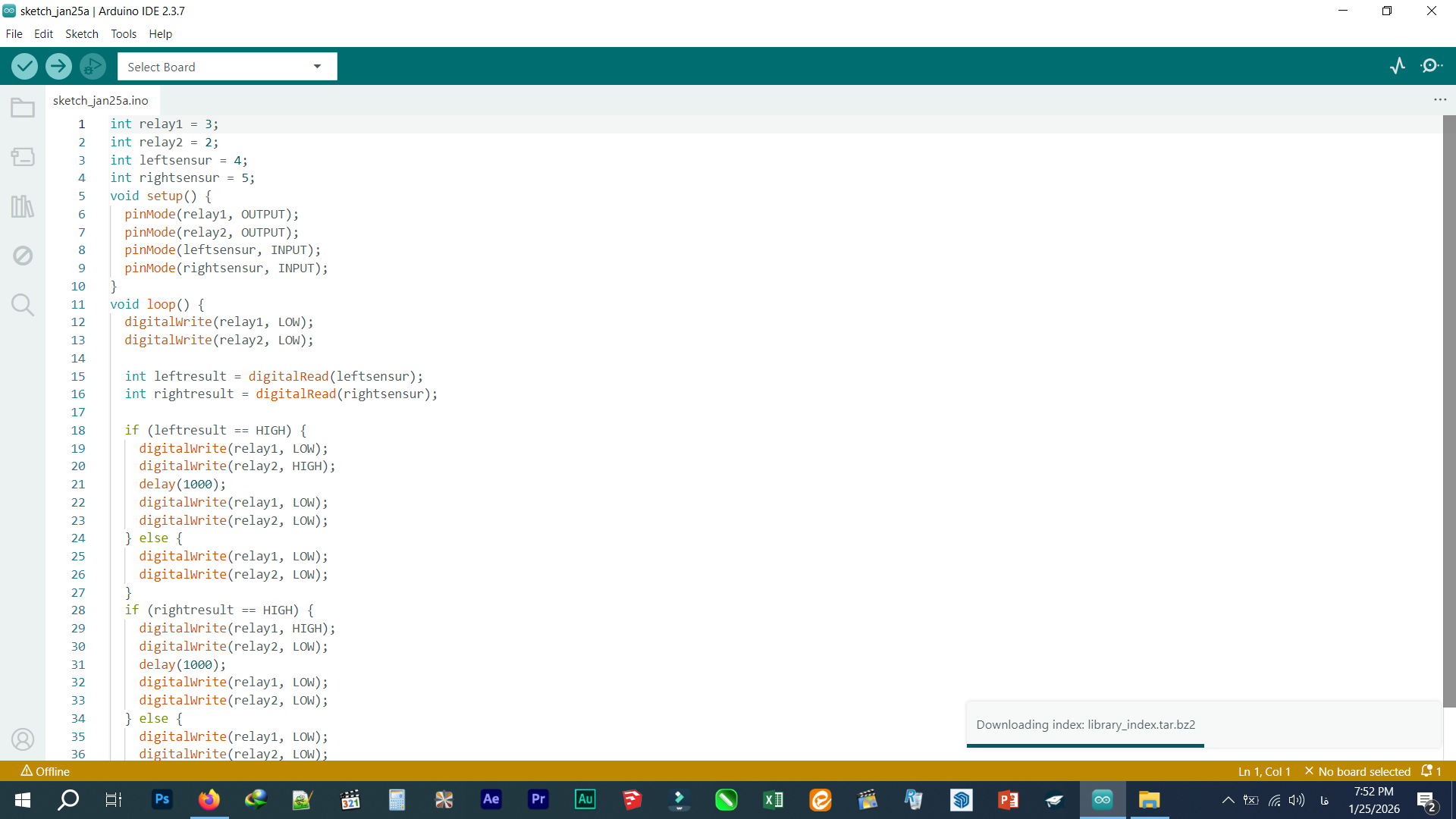Viewport: 1456px width, 819px height.
Task: Show the Debug sidebar panel
Action: point(23,256)
